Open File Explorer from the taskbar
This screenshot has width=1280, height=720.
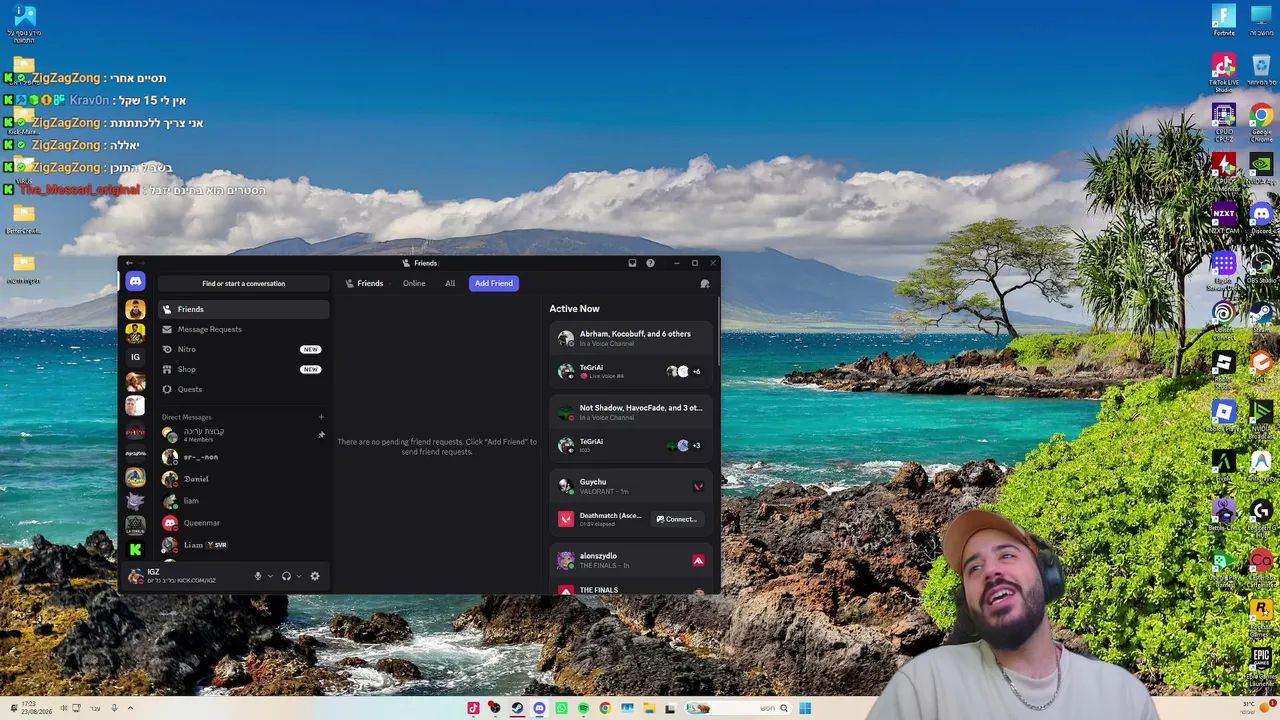tap(649, 708)
